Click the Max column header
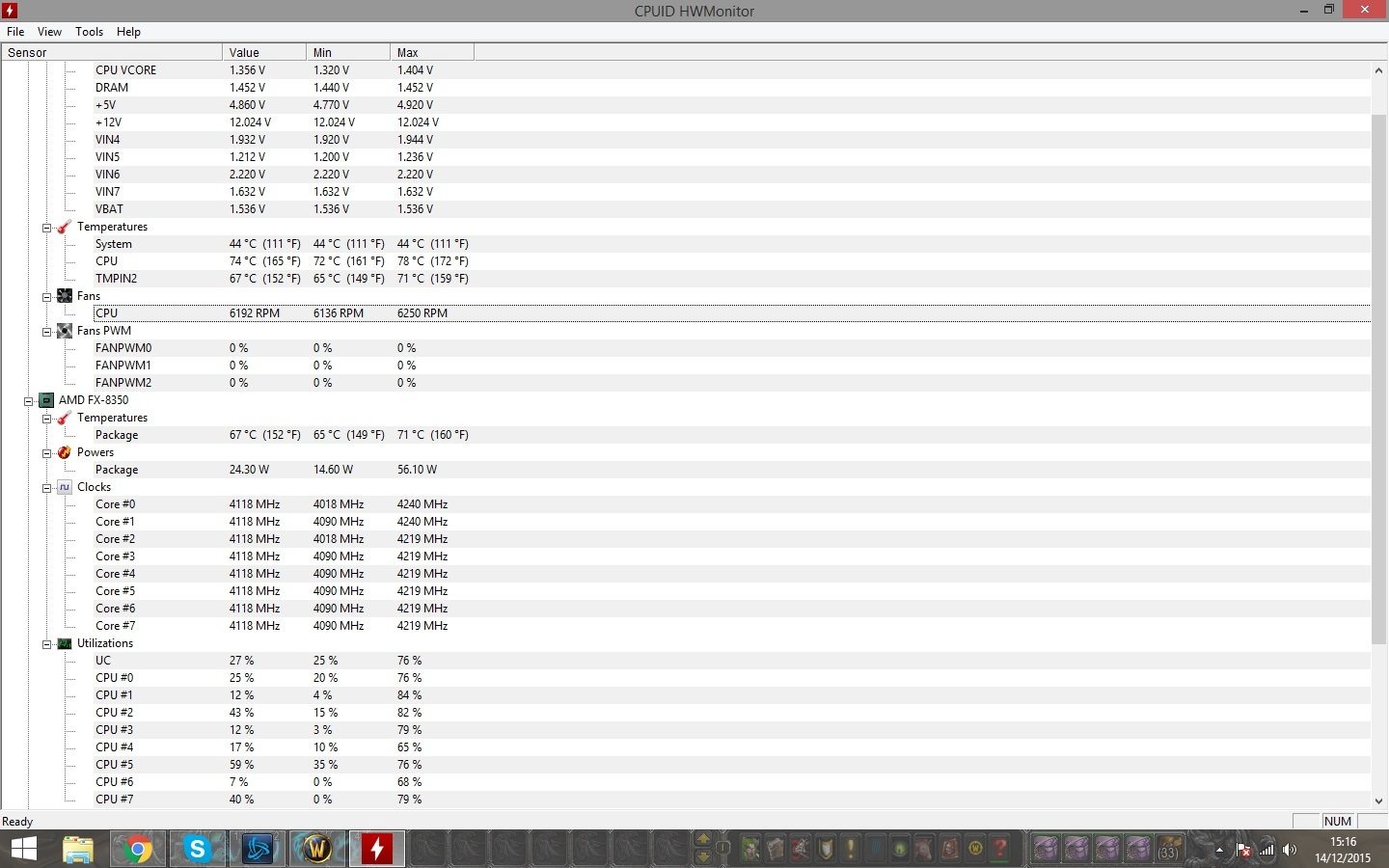The image size is (1389, 868). pyautogui.click(x=432, y=52)
